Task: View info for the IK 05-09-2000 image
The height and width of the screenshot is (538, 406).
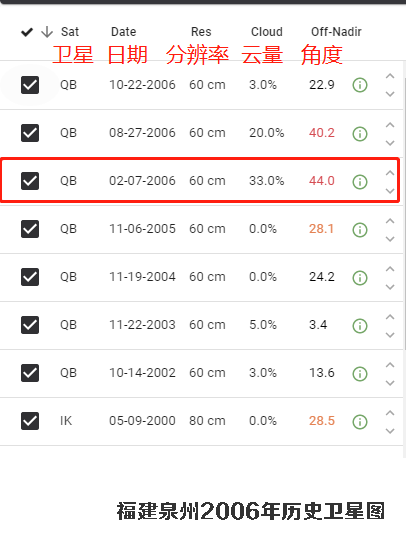Action: (360, 421)
